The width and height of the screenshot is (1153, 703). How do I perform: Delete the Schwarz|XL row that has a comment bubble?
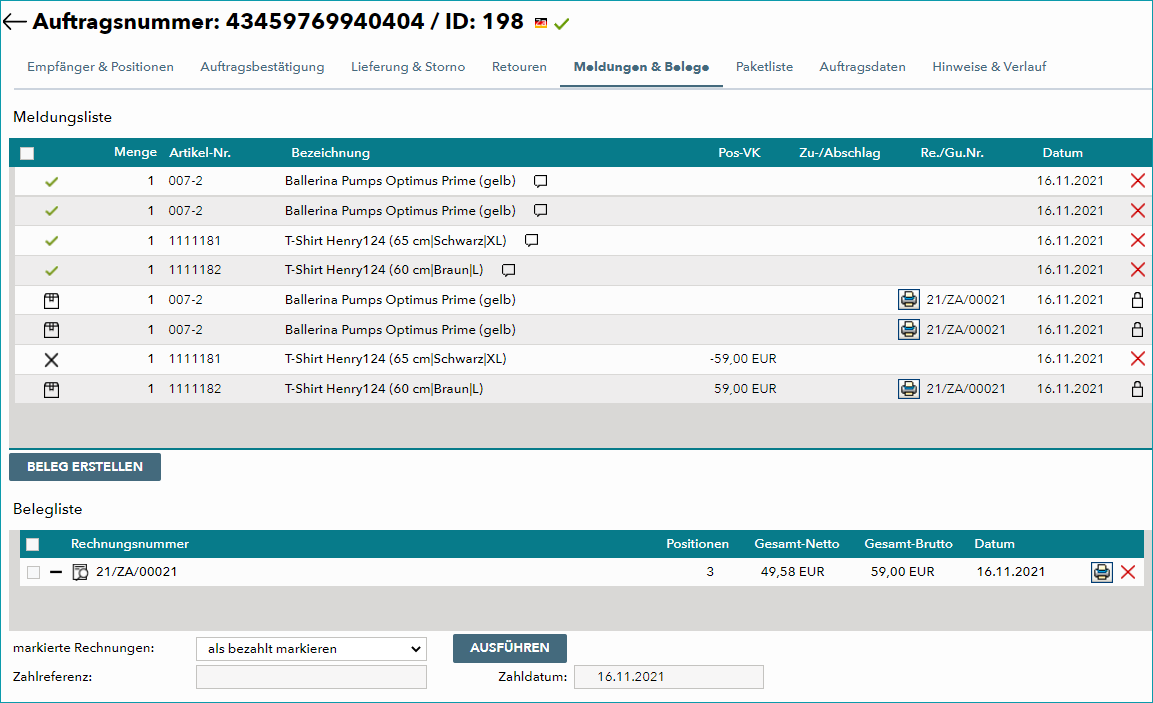click(x=1138, y=240)
